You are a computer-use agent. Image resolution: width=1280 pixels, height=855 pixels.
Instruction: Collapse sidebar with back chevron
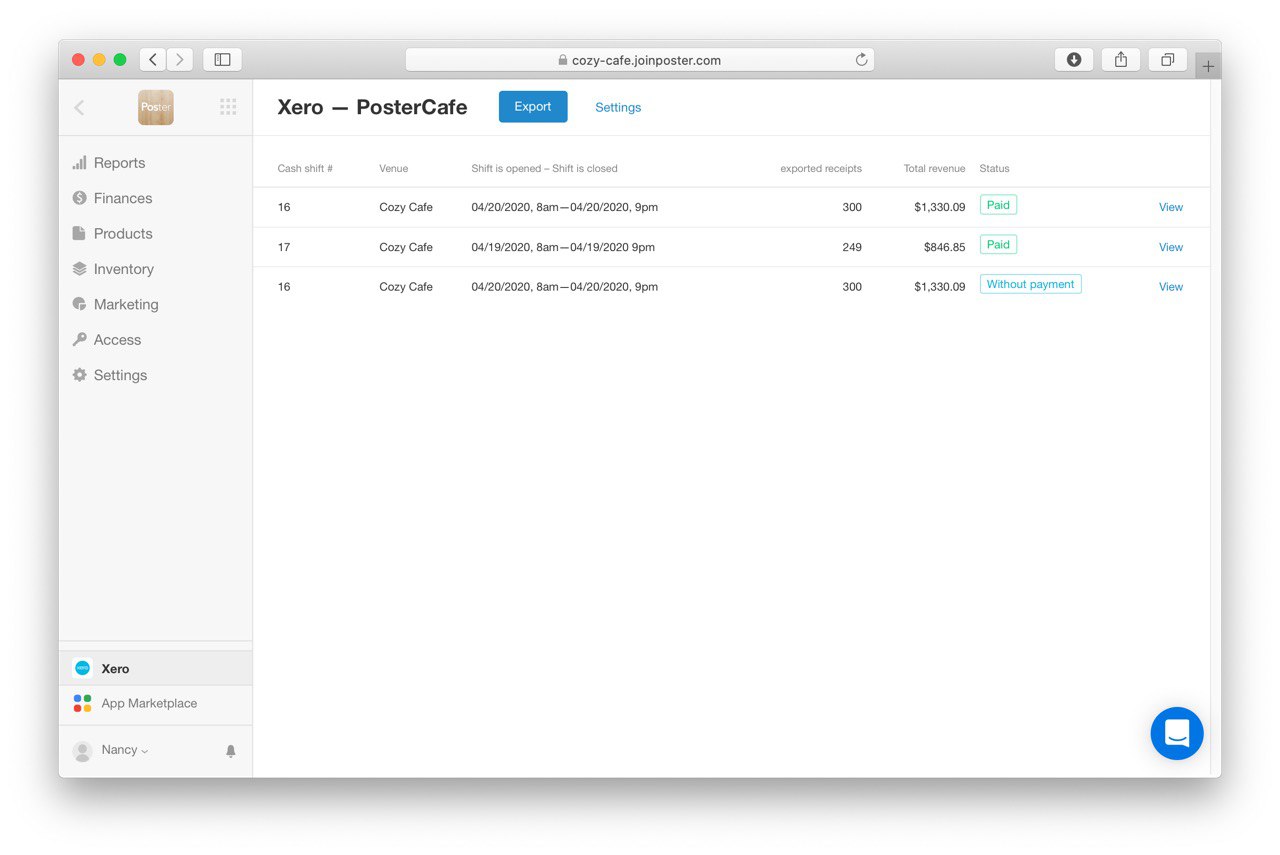click(x=79, y=107)
